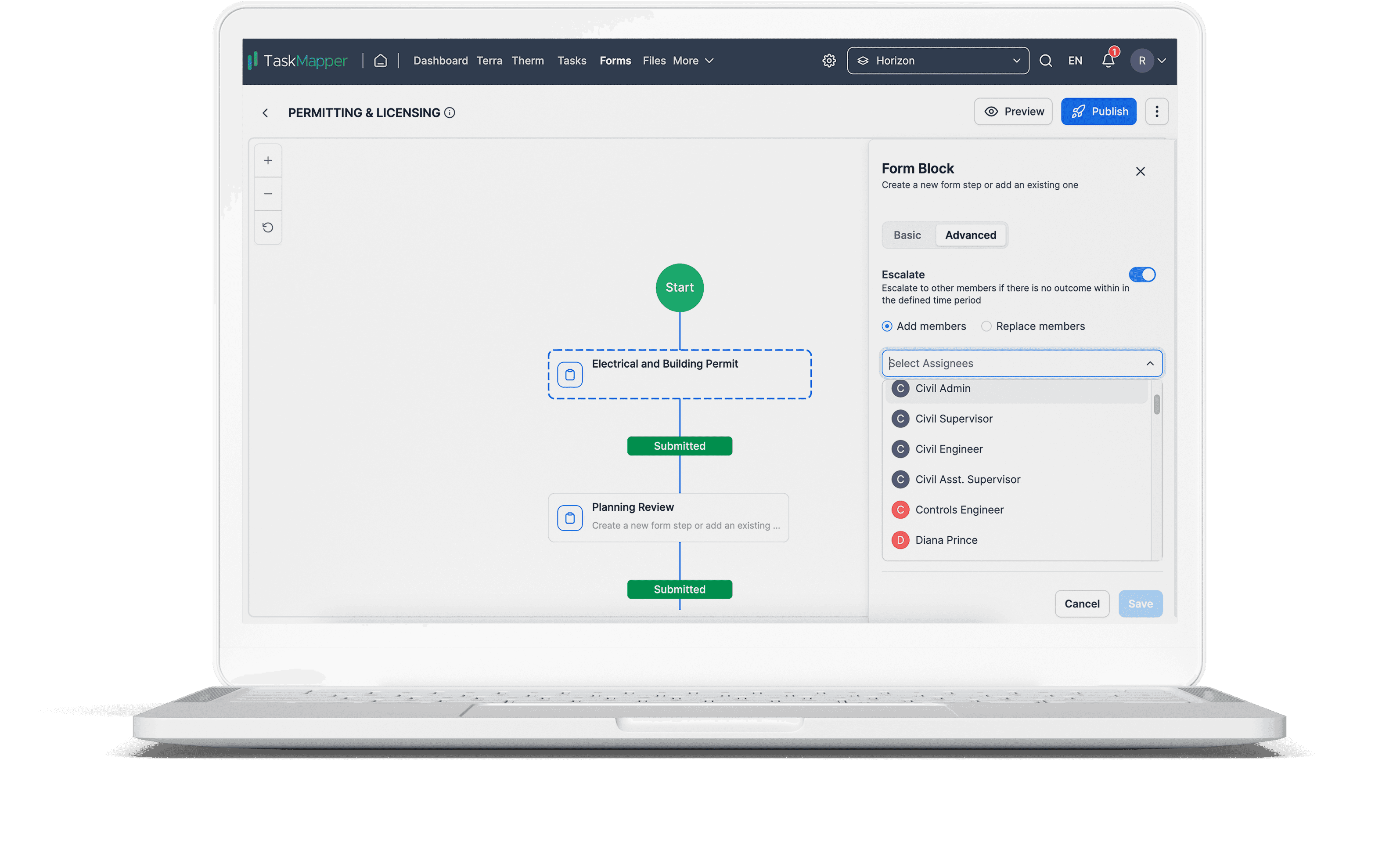The height and width of the screenshot is (853, 1400).
Task: Go back with the left chevron
Action: 265,112
